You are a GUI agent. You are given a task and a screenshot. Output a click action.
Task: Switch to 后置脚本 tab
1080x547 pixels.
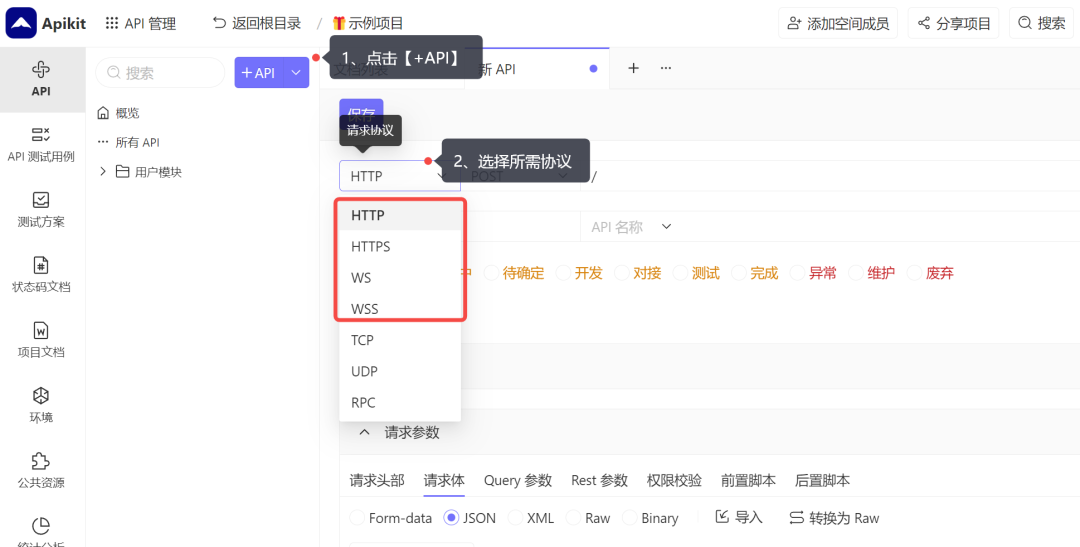point(822,480)
